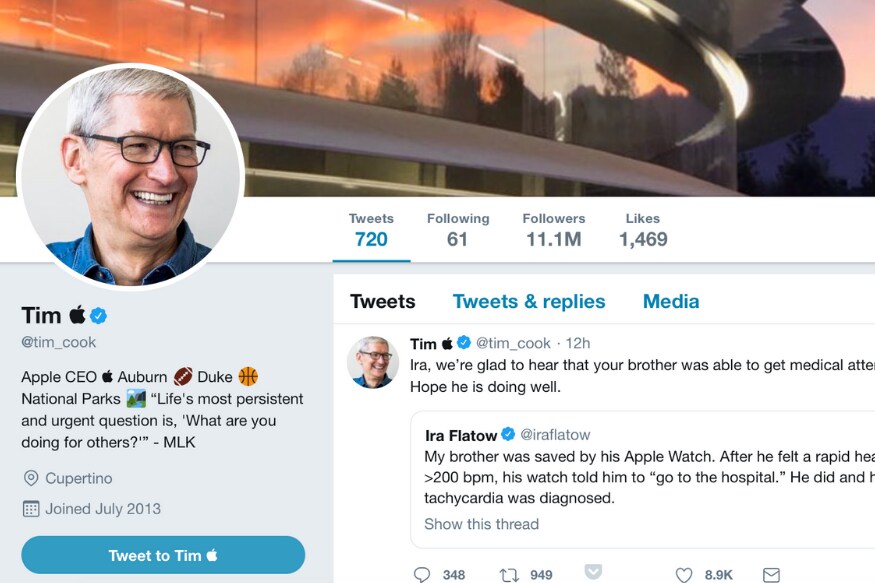
Task: Reply to Tim Cook's tweet
Action: point(424,574)
